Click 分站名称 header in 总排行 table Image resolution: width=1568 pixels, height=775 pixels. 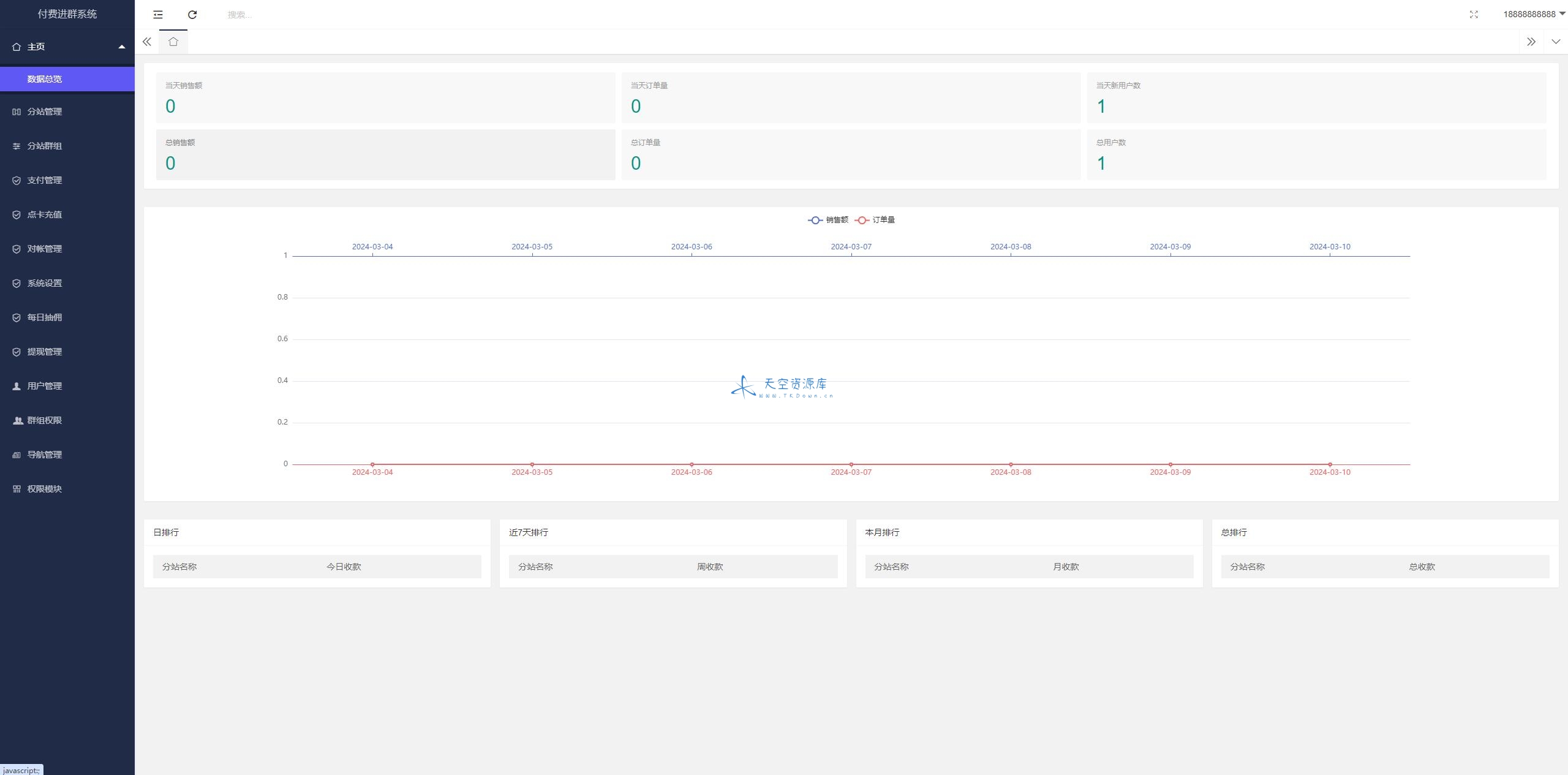1247,567
